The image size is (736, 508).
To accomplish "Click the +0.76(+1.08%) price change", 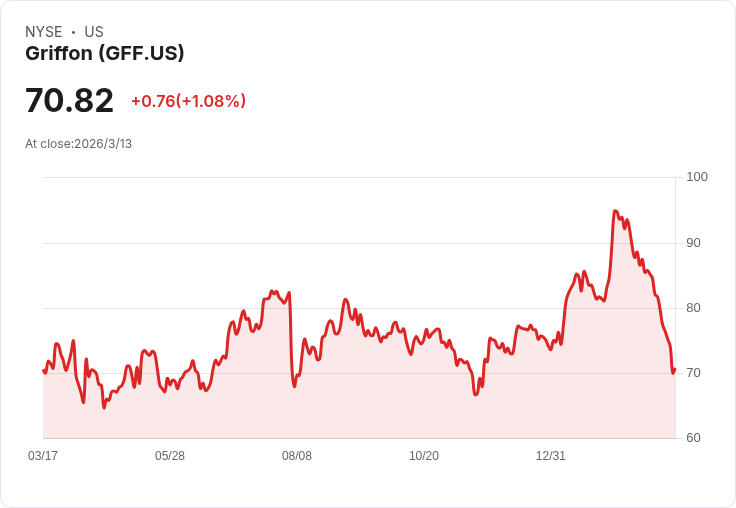I will 188,101.
